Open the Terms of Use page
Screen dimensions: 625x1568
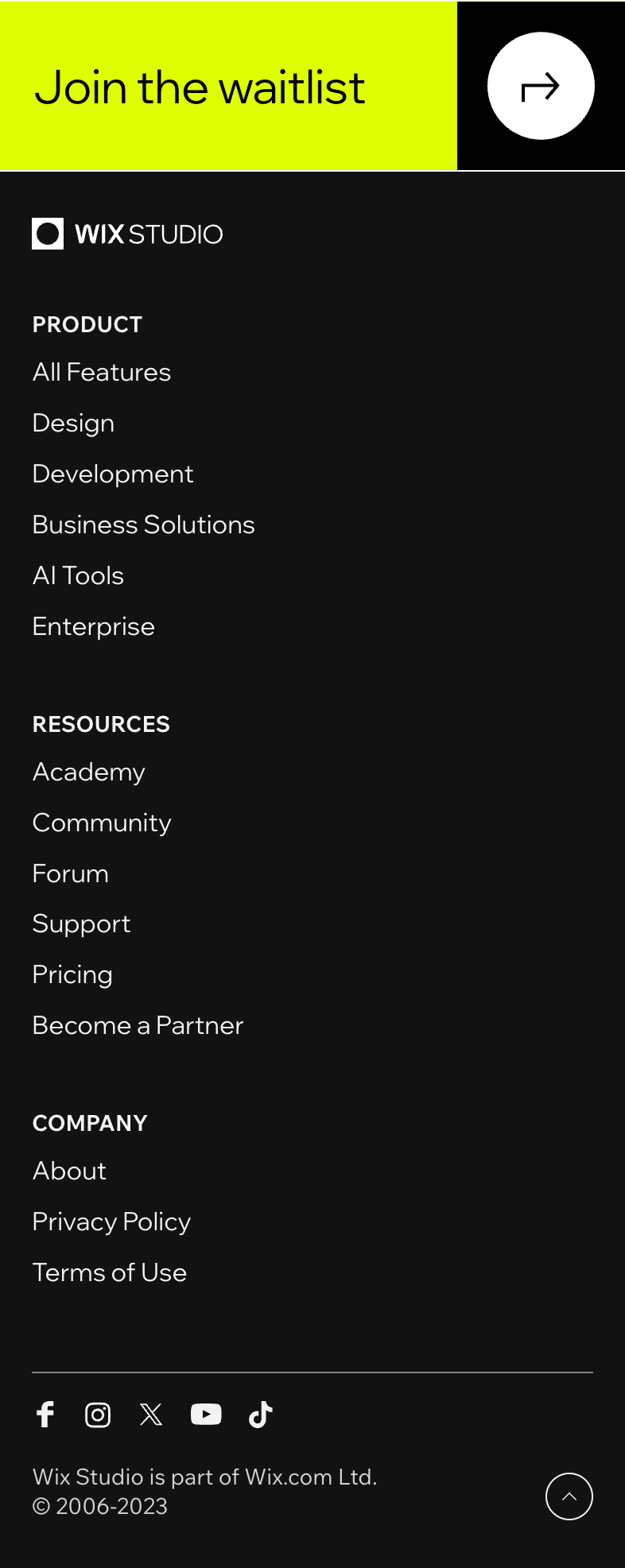pos(109,1272)
